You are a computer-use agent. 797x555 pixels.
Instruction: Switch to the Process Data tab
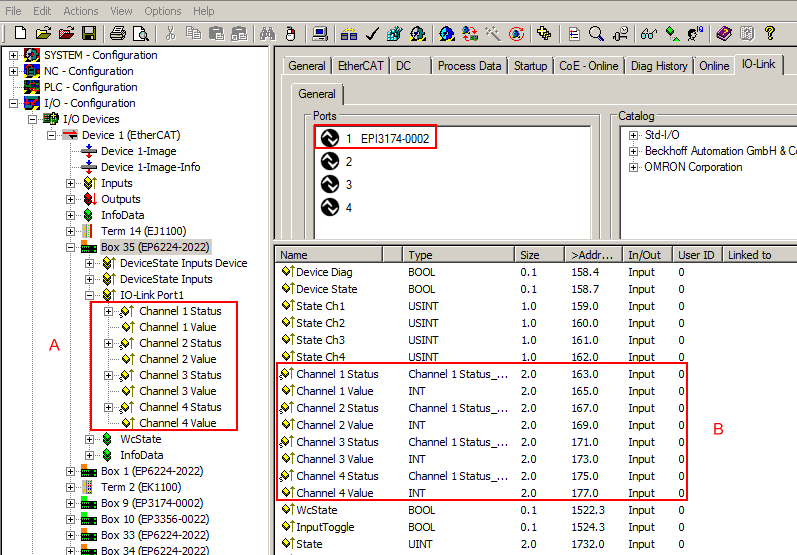coord(469,66)
